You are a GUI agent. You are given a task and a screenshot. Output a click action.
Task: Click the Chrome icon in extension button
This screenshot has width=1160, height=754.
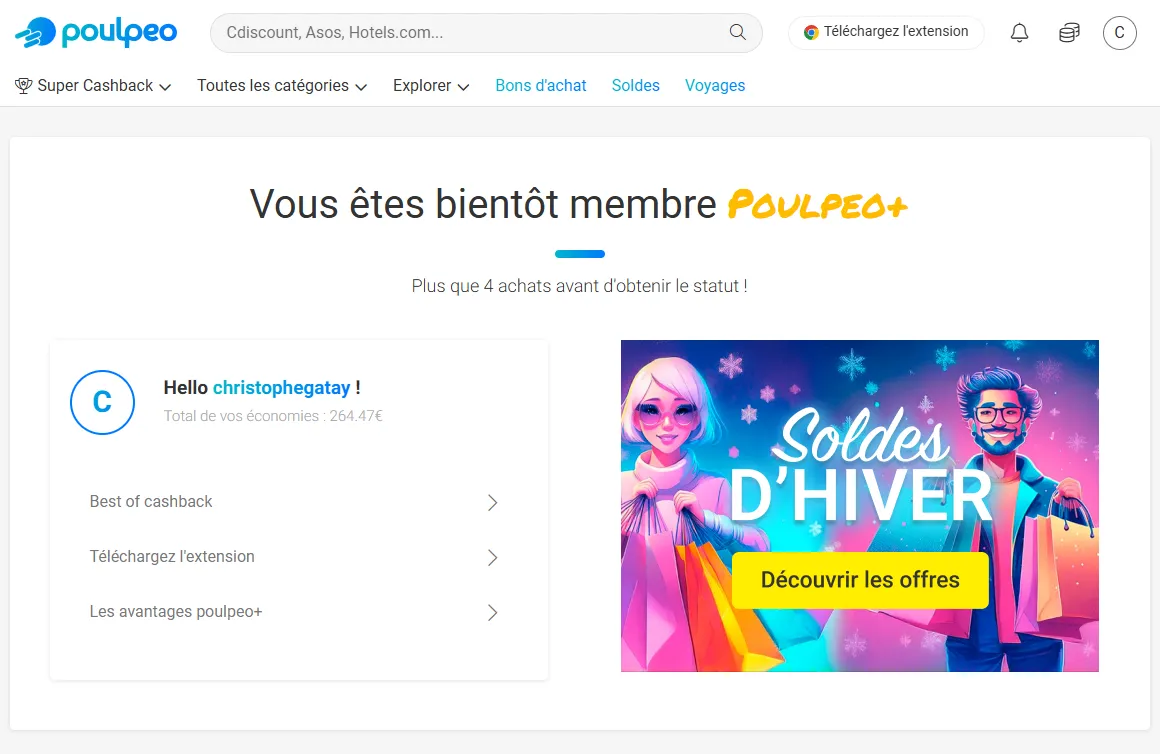812,32
